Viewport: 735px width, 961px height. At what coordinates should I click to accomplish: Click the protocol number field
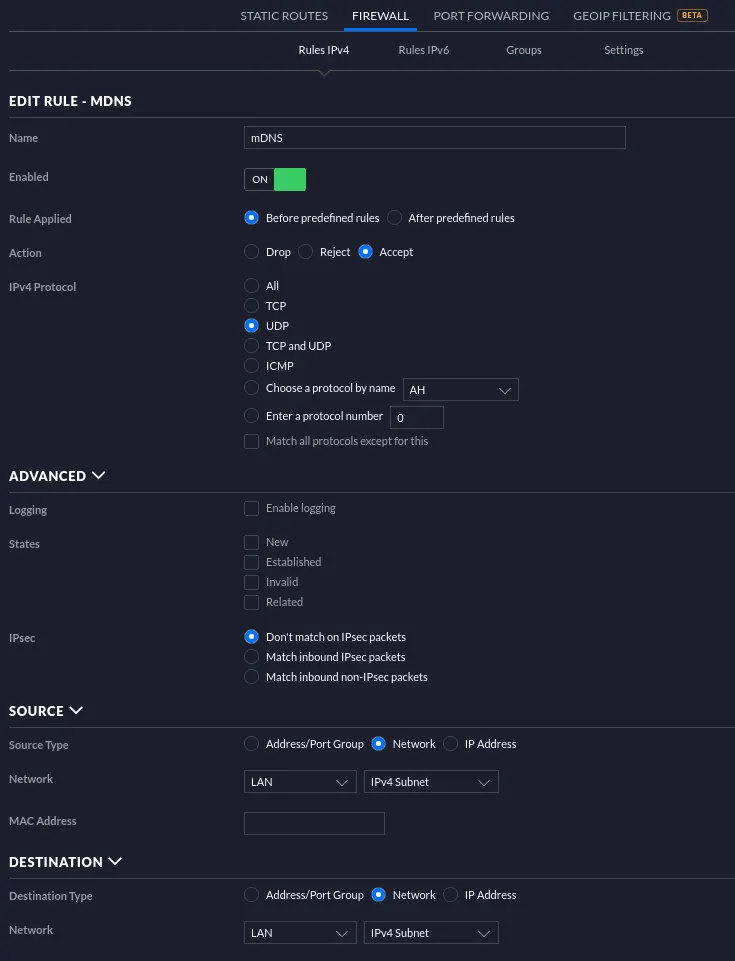pyautogui.click(x=417, y=418)
